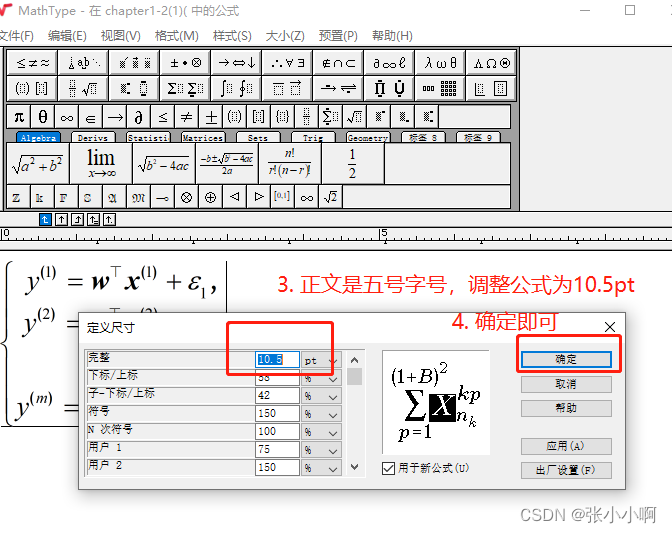Insert the pi symbol from small bar
The width and height of the screenshot is (672, 533).
(x=19, y=117)
